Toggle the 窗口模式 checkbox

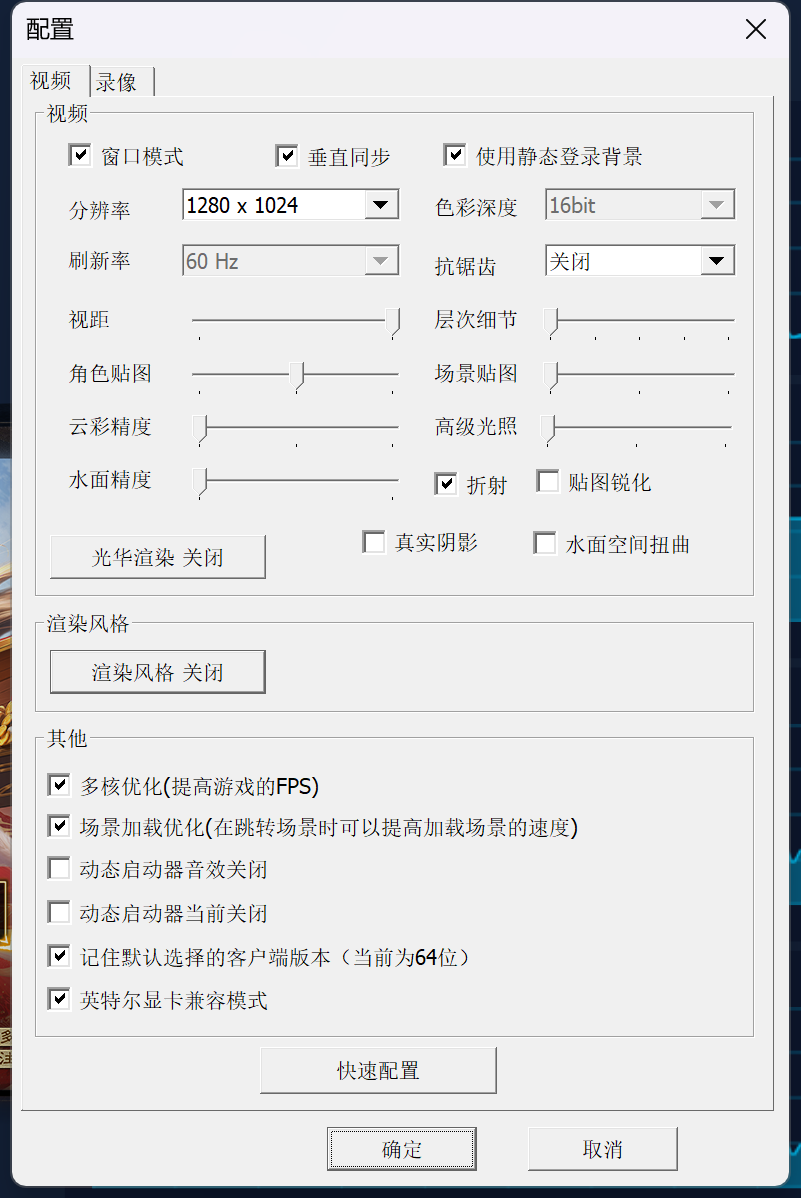point(79,156)
